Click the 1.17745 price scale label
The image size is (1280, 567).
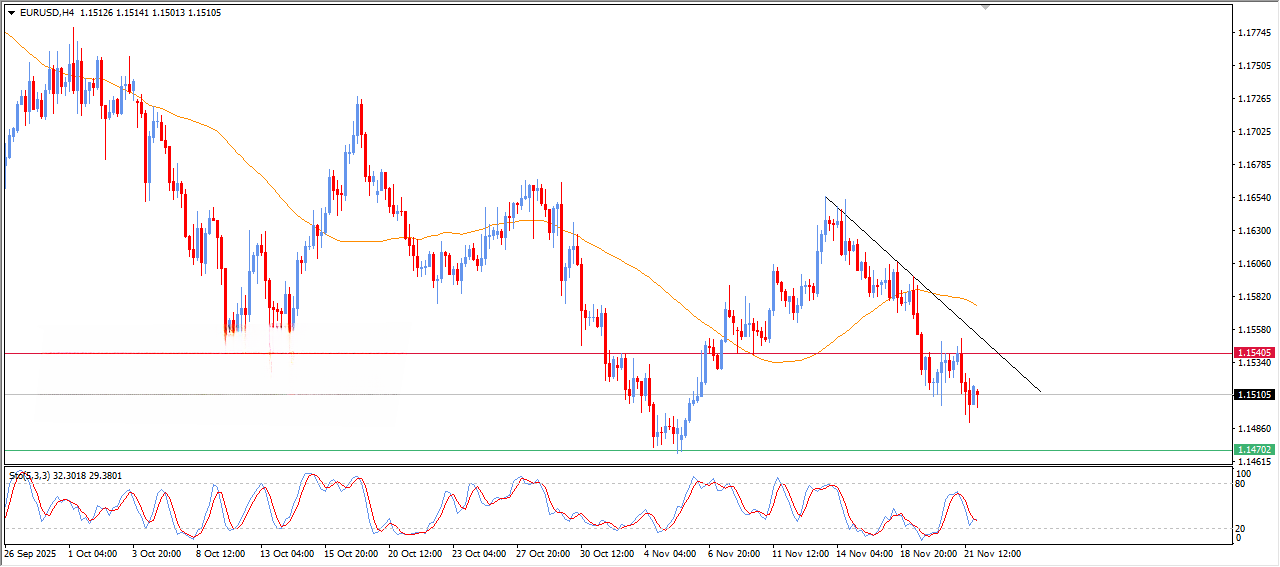(1254, 33)
